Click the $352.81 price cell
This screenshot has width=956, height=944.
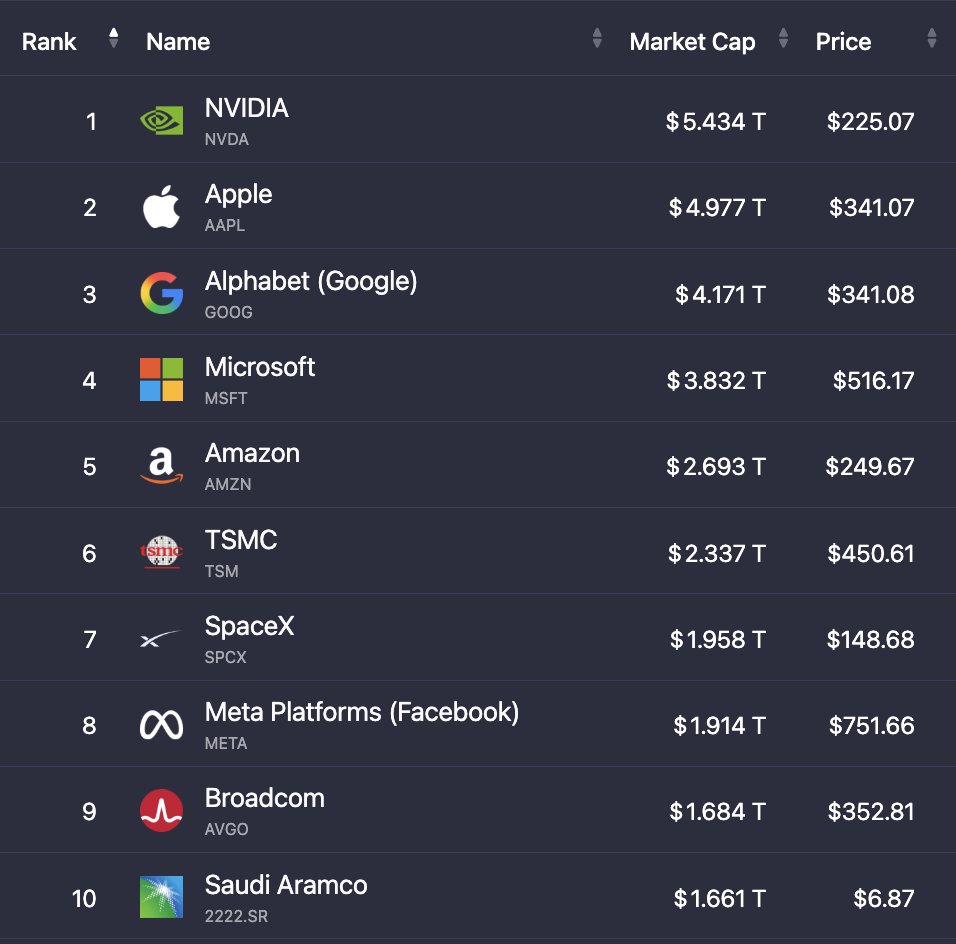(x=871, y=812)
